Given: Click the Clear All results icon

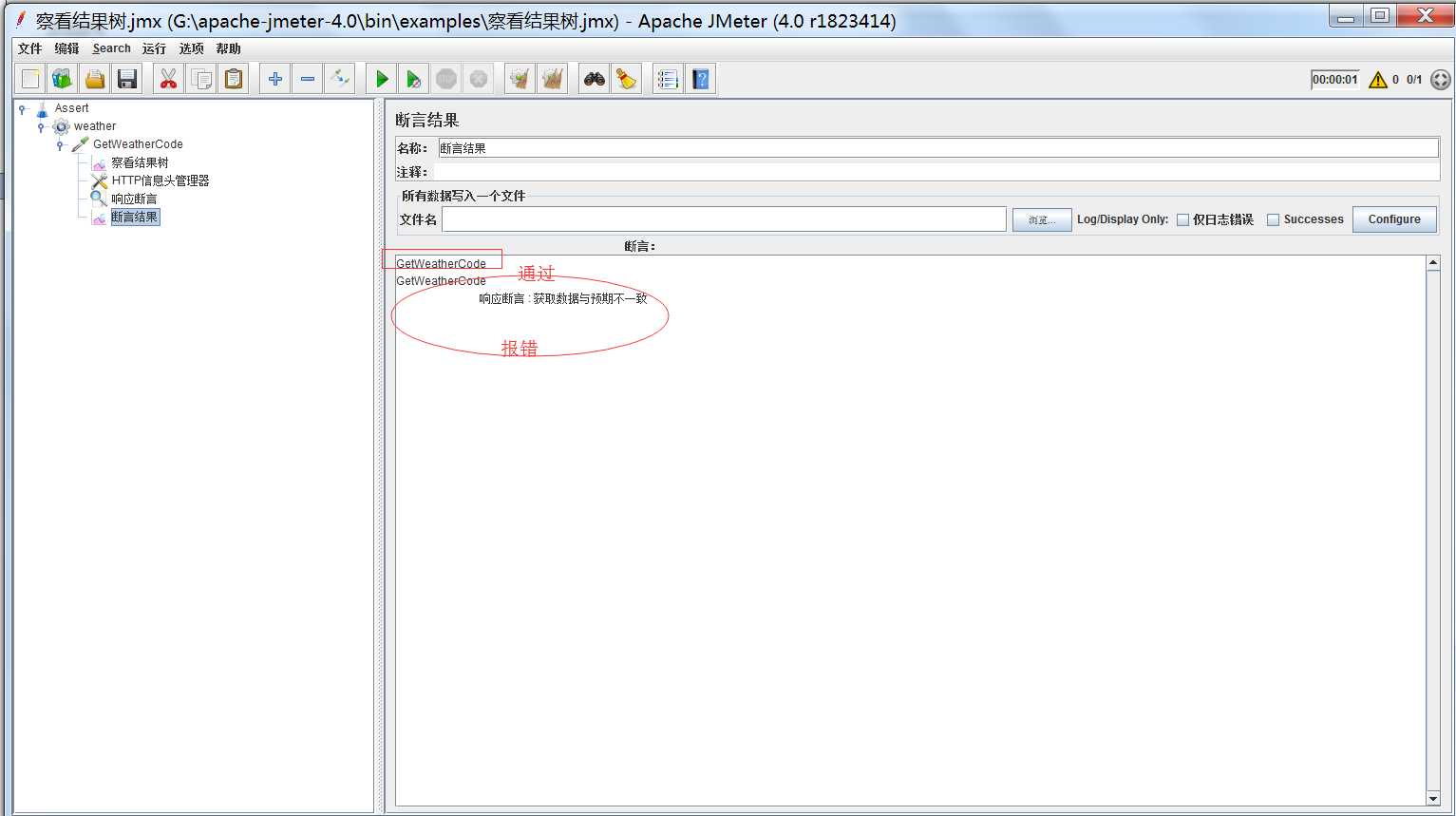Looking at the screenshot, I should pyautogui.click(x=552, y=79).
